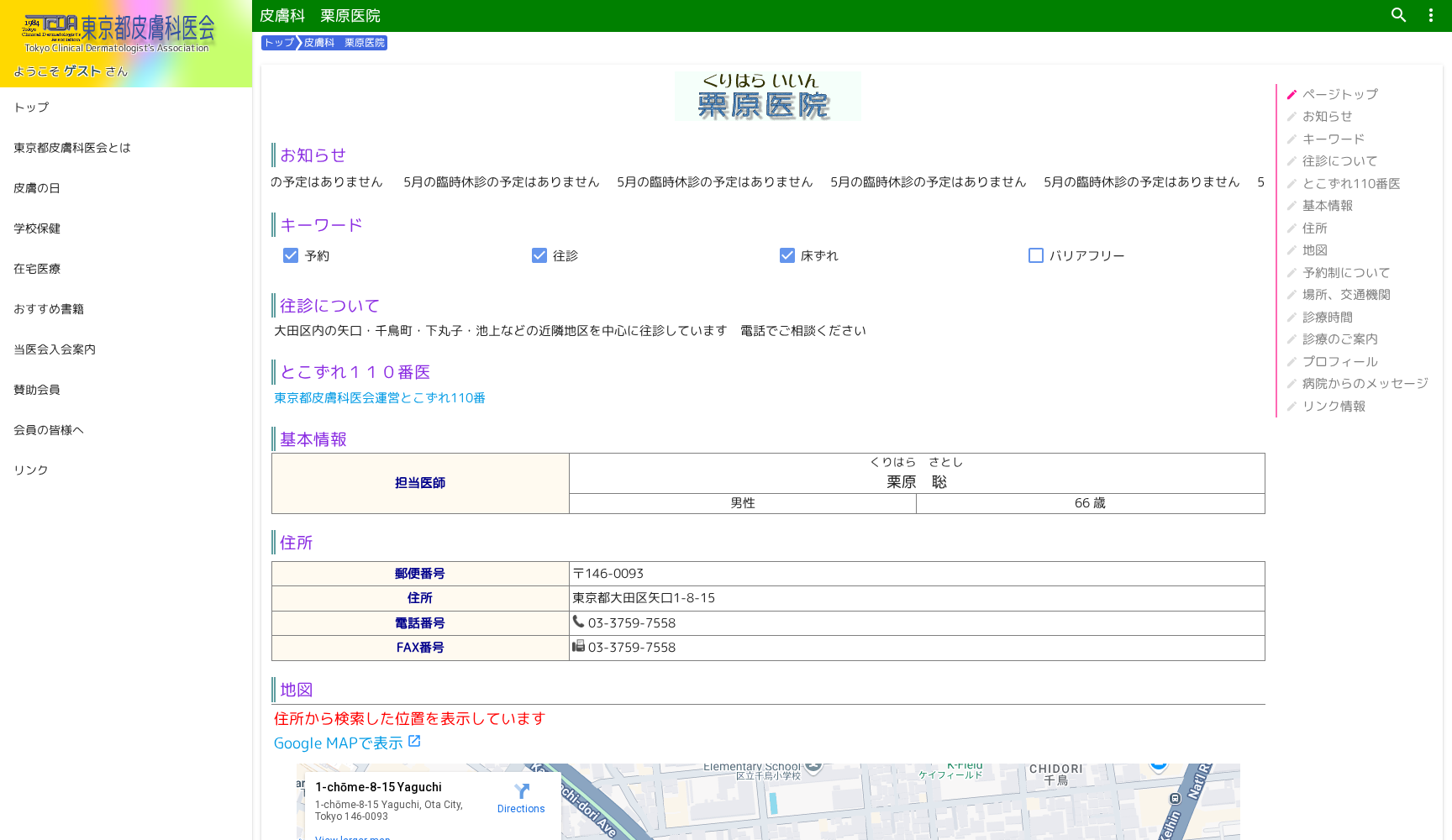Click the scrolling 臨時休診 notice text
This screenshot has height=840, width=1452.
[x=768, y=181]
